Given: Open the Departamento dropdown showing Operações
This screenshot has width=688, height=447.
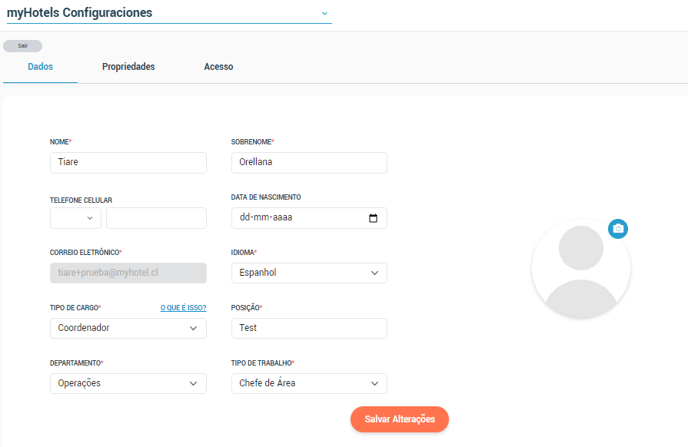Looking at the screenshot, I should pos(128,383).
